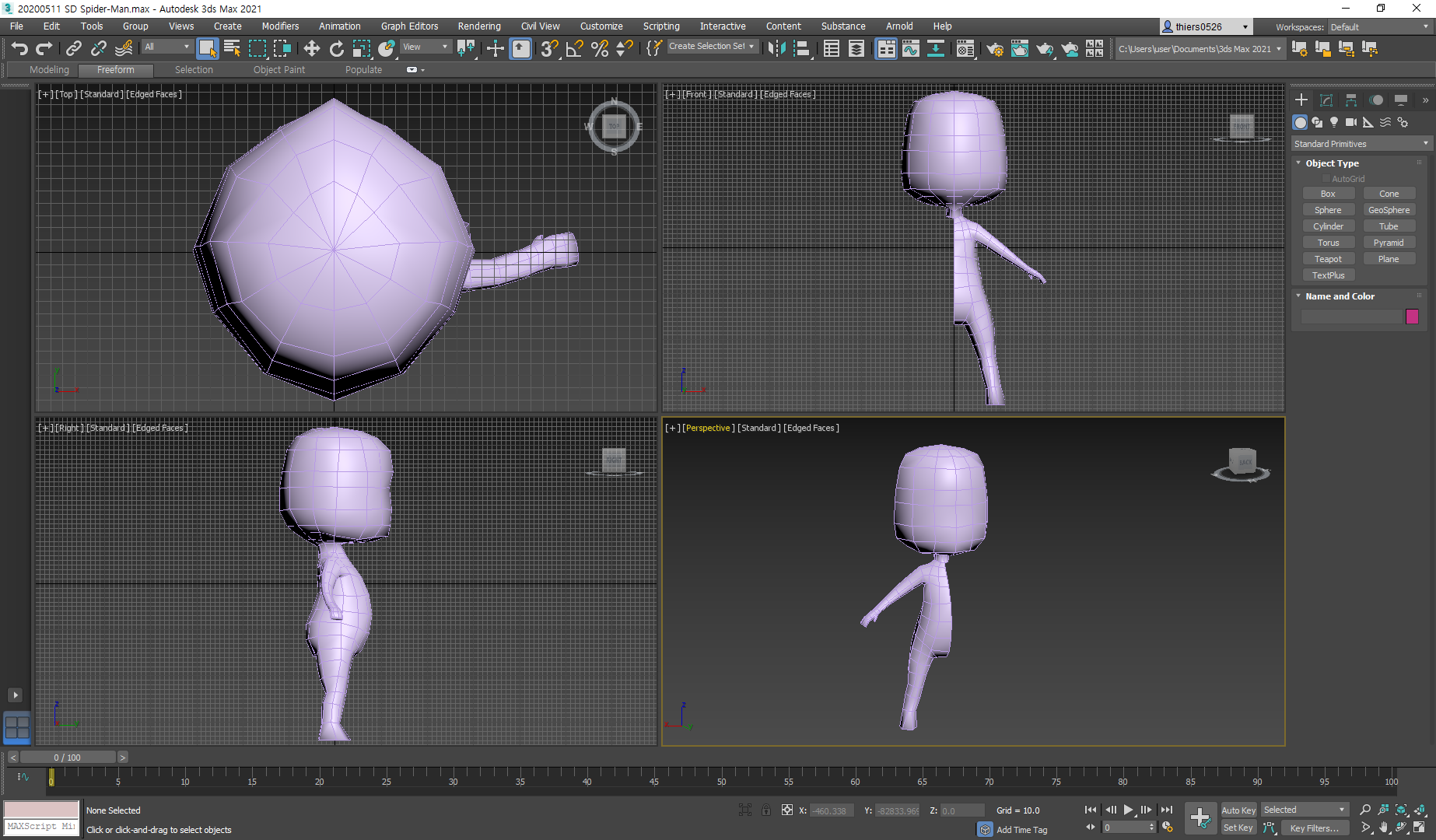Switch to the Display panel tab icon
This screenshot has height=840, width=1436.
pyautogui.click(x=1401, y=100)
